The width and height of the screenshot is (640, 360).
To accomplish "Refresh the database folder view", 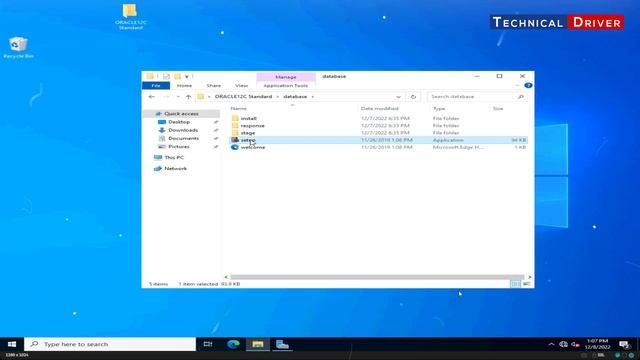I will pyautogui.click(x=413, y=97).
